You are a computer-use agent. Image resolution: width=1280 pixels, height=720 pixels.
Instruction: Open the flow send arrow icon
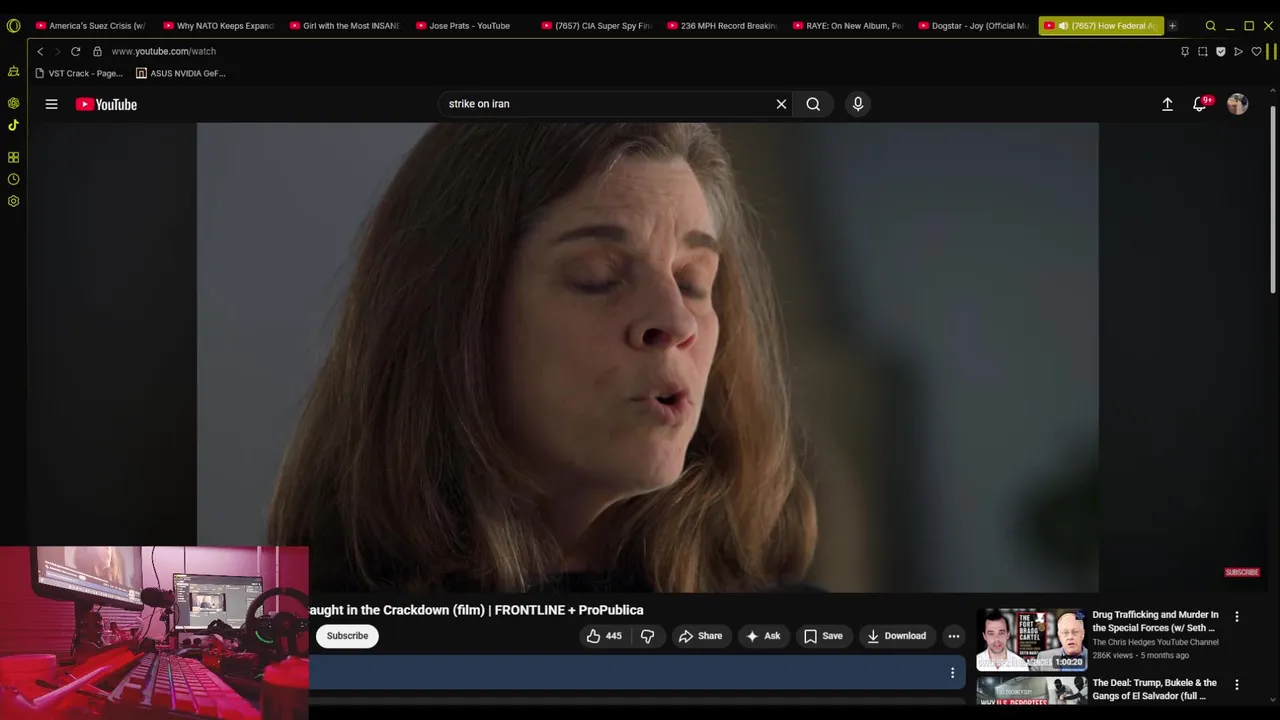1238,51
